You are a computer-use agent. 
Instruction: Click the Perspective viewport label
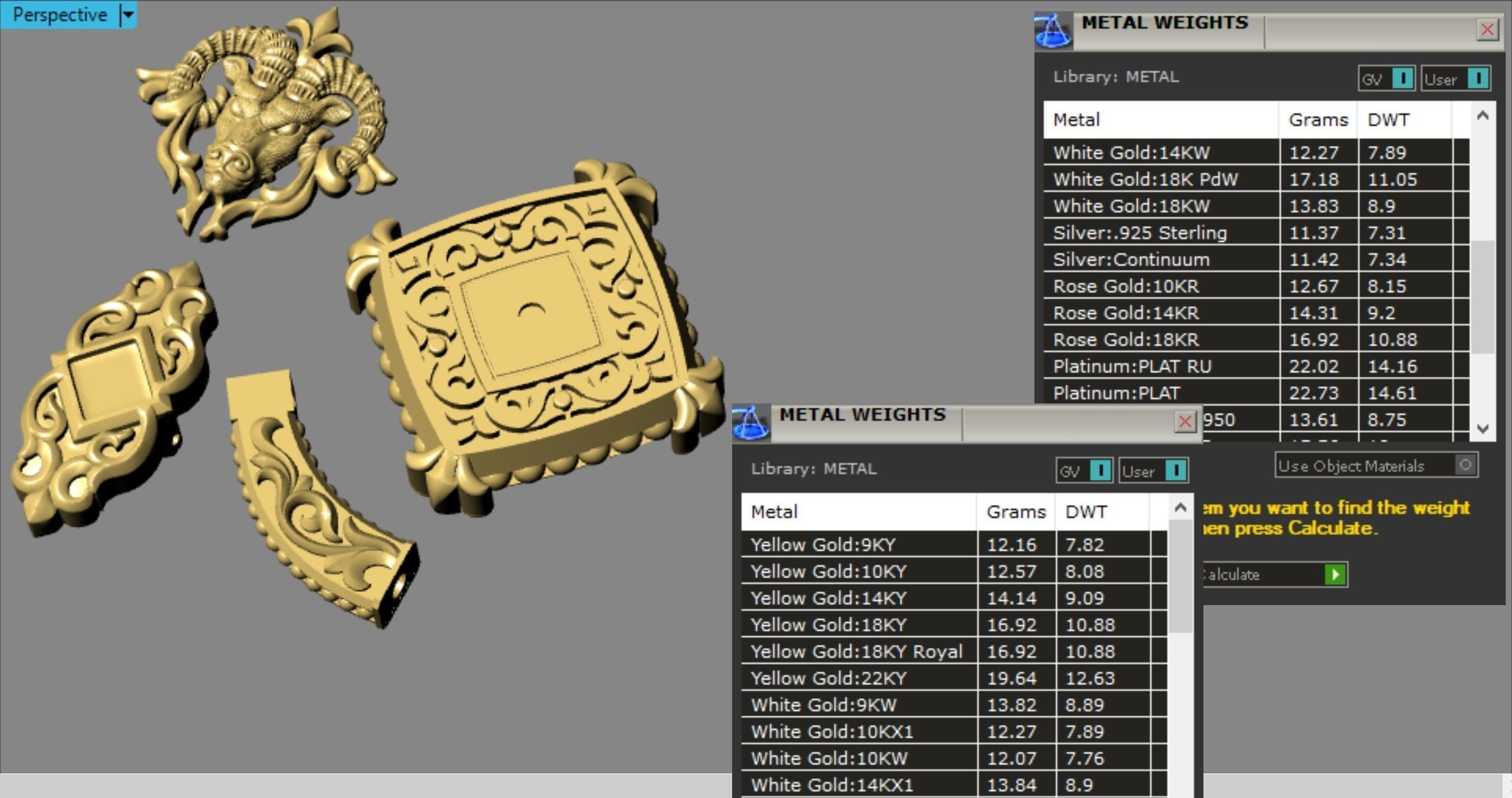point(60,14)
